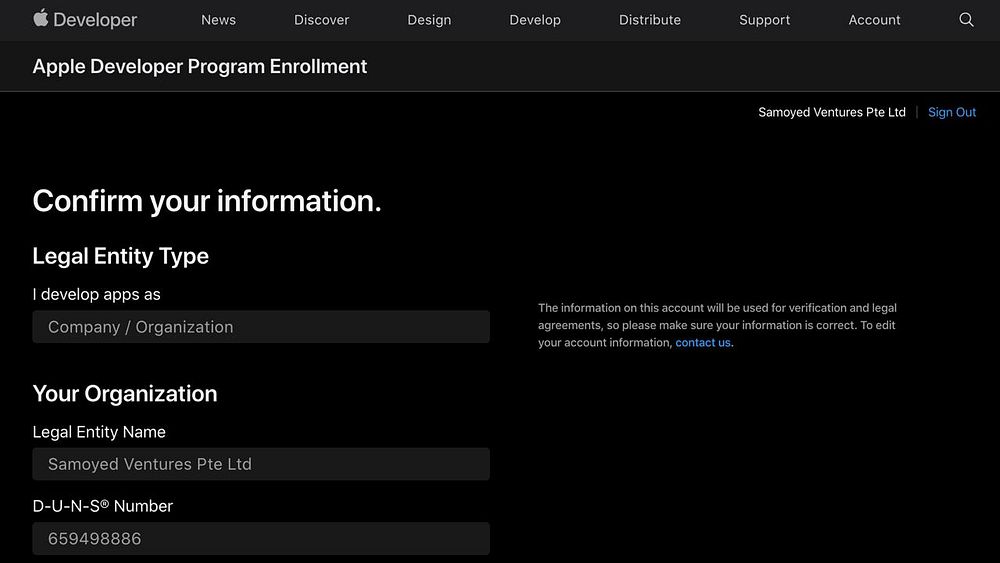Navigate to Distribute

[650, 20]
